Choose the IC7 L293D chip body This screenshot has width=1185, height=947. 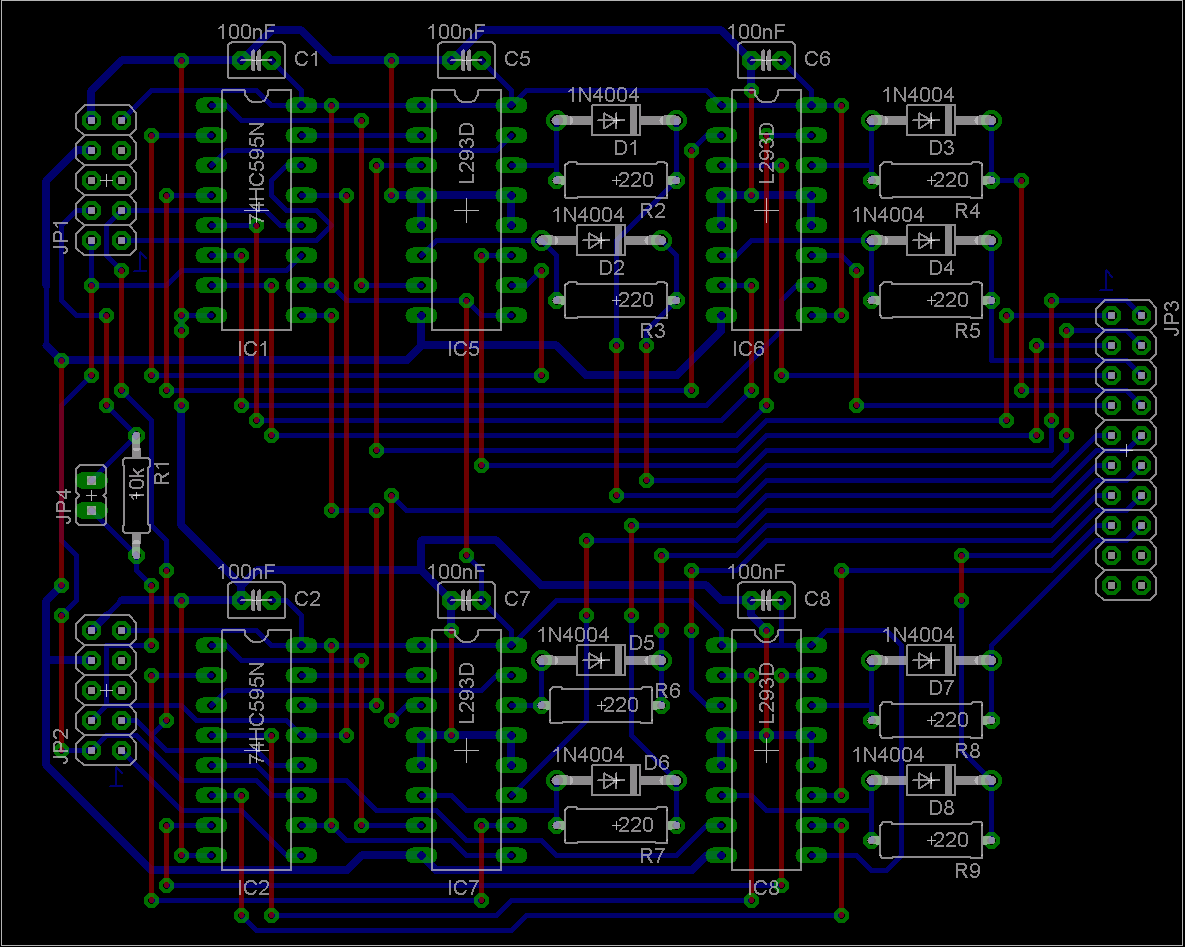click(x=466, y=750)
